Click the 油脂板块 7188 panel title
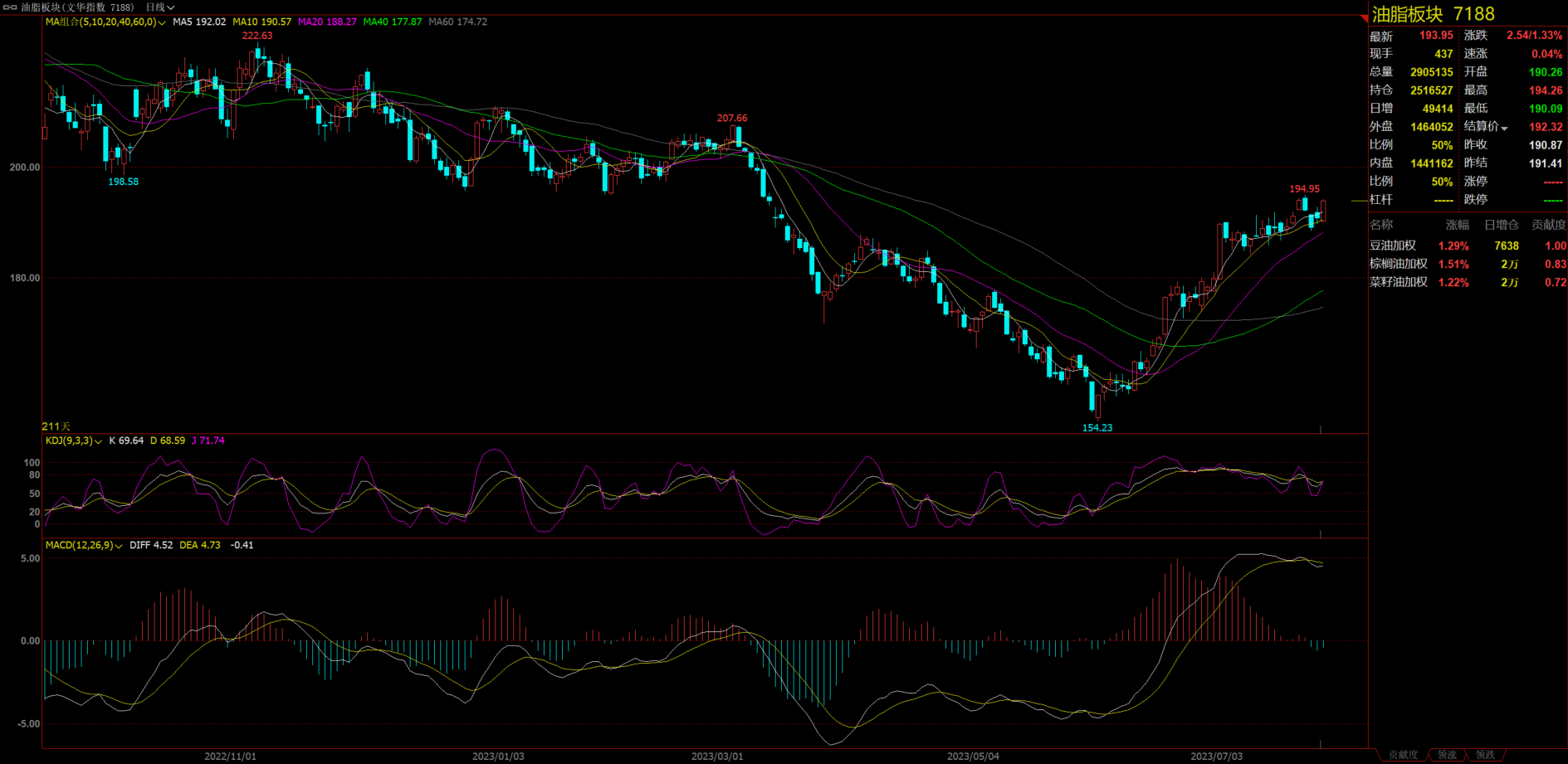1568x764 pixels. (1433, 14)
